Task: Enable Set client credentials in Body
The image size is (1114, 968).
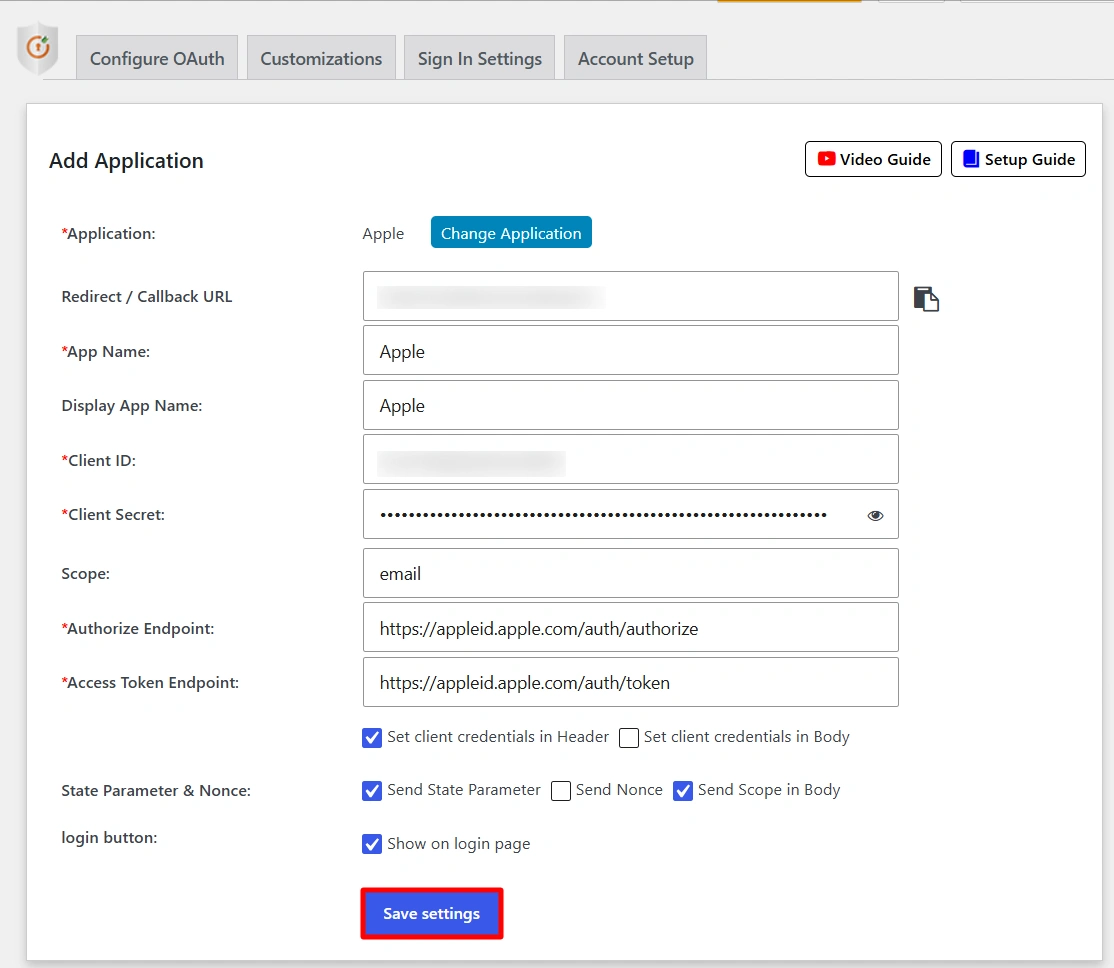Action: [x=628, y=738]
